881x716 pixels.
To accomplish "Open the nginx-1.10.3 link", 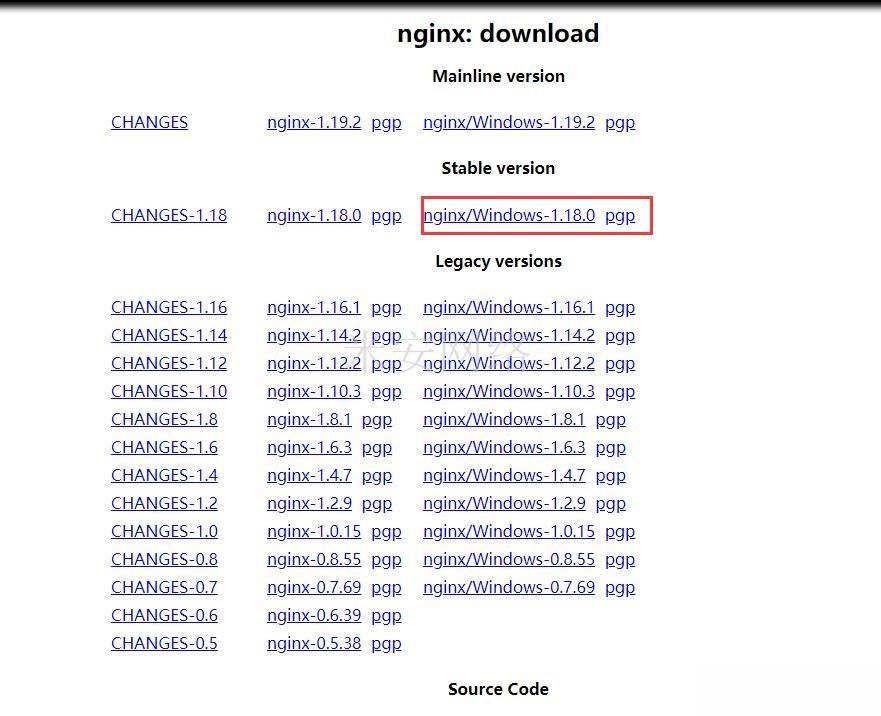I will coord(314,391).
